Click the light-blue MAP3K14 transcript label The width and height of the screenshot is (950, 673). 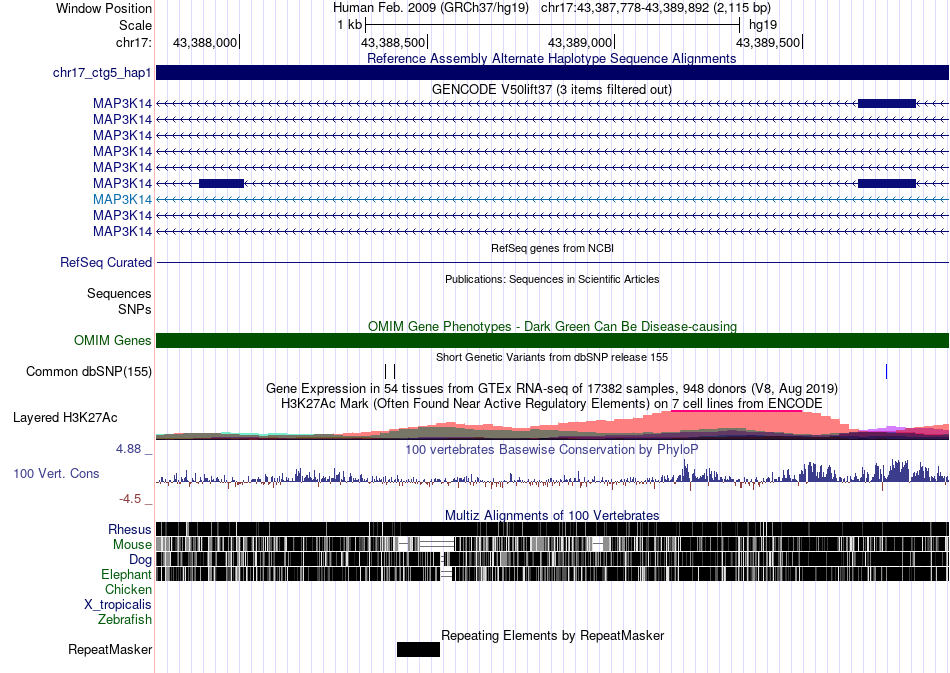pyautogui.click(x=122, y=199)
